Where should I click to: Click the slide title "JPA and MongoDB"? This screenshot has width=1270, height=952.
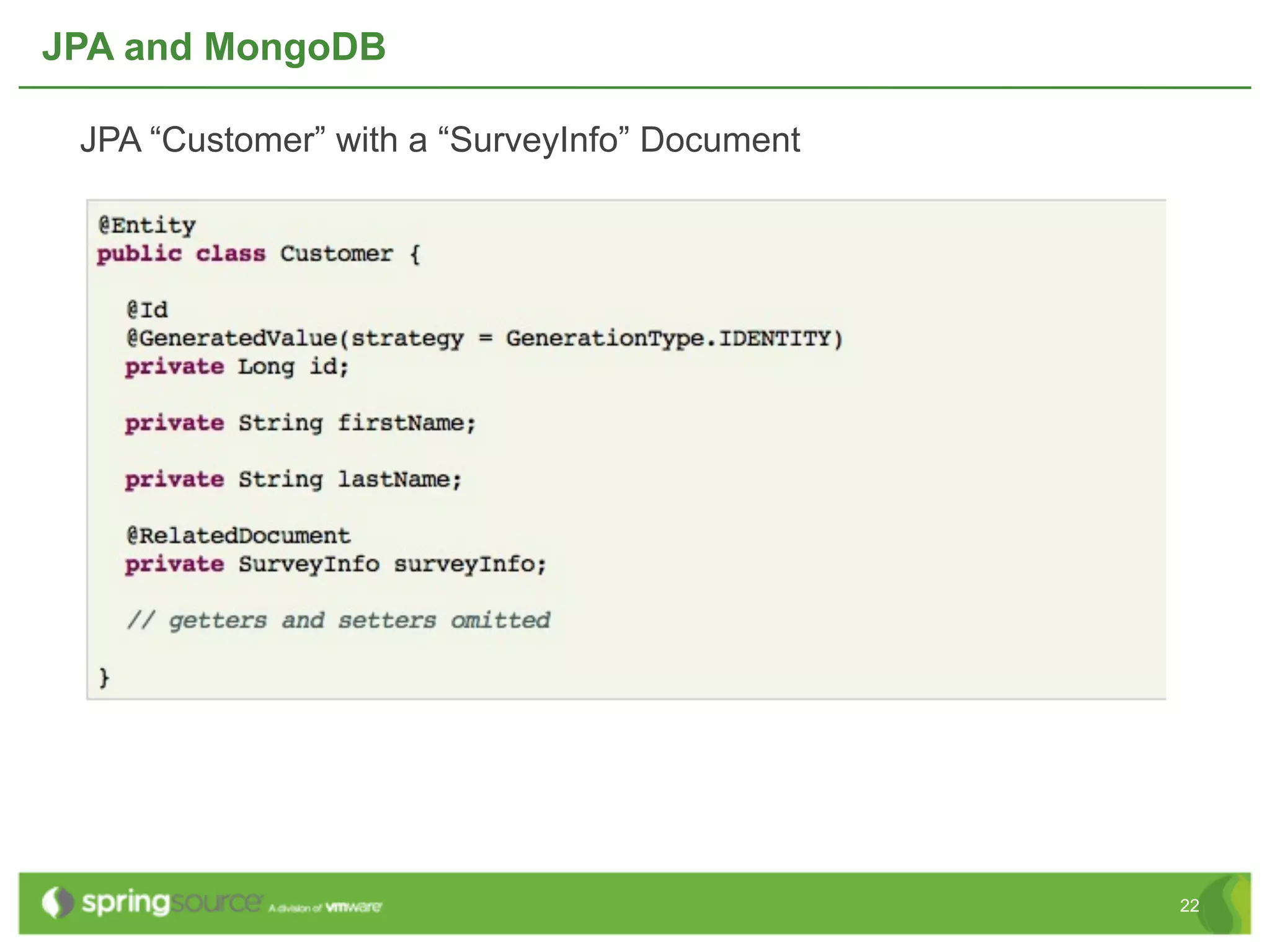(213, 47)
